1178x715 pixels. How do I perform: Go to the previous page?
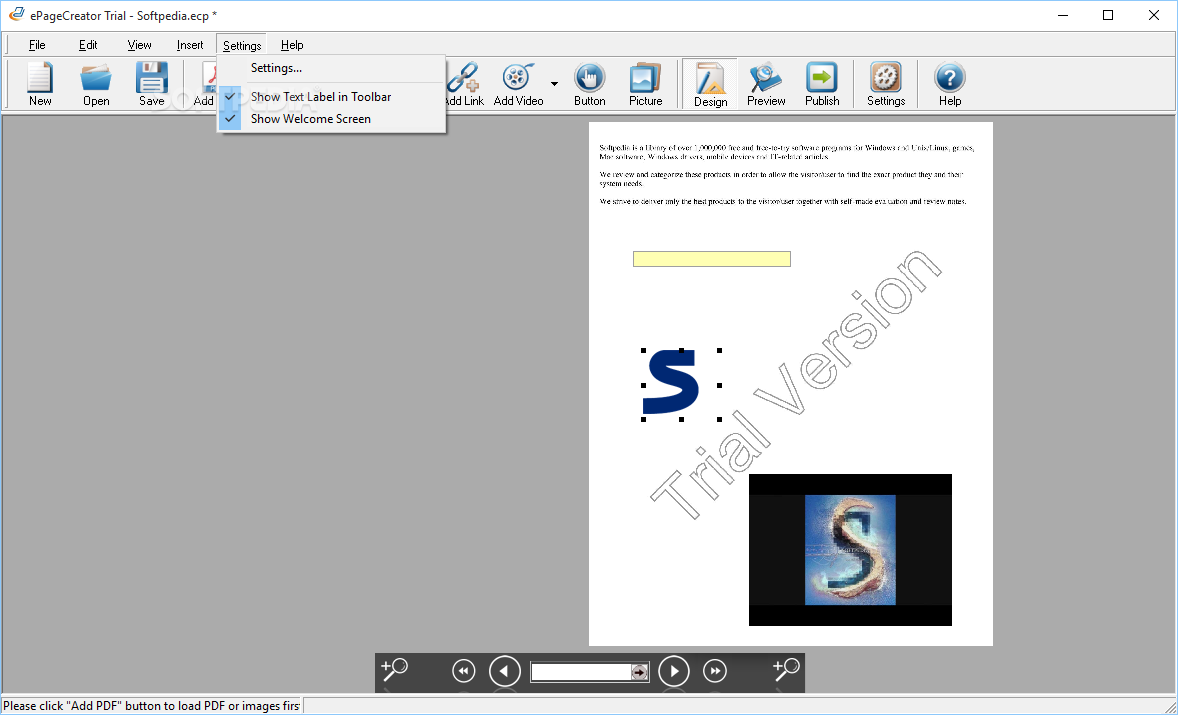[x=505, y=671]
